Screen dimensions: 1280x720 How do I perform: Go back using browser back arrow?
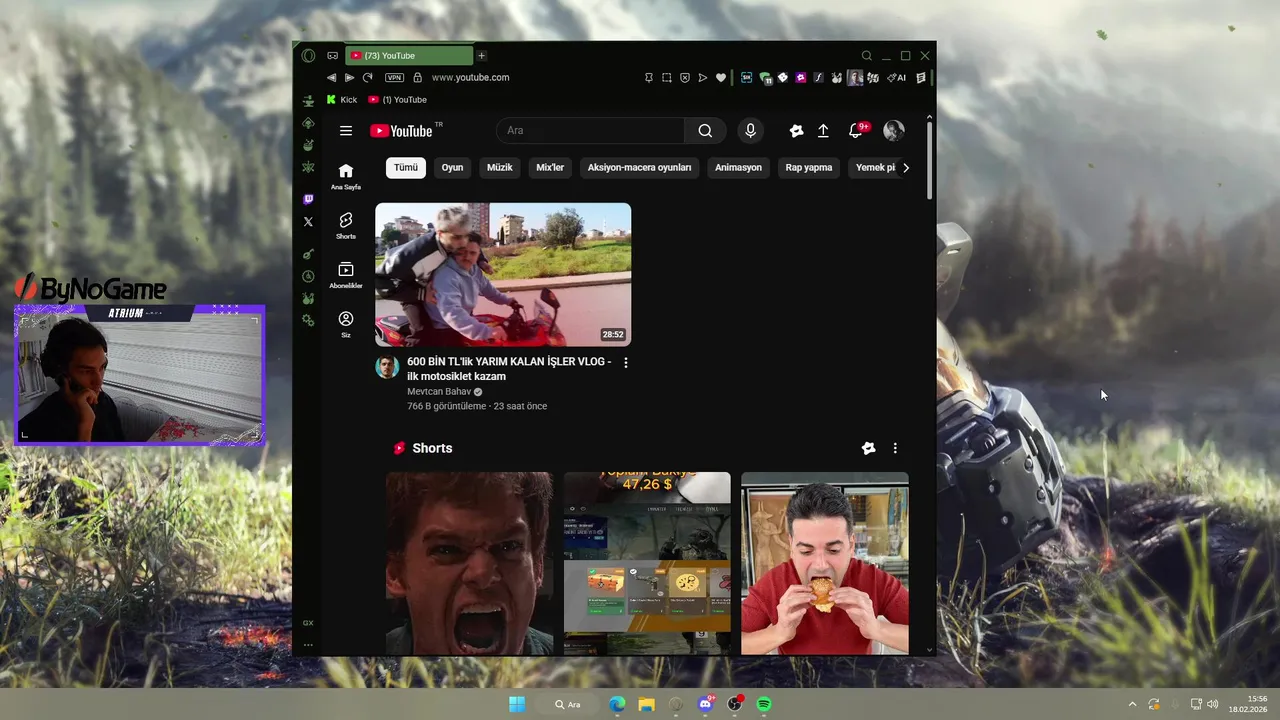click(331, 77)
